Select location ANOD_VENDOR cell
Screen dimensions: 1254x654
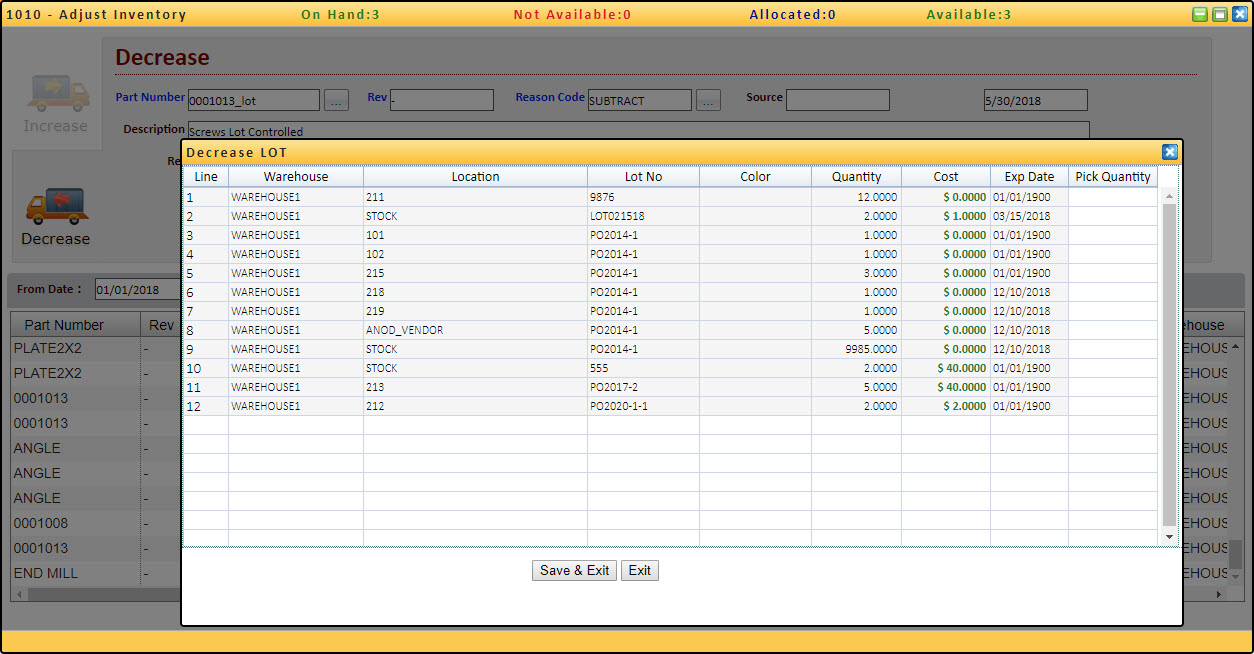[476, 330]
